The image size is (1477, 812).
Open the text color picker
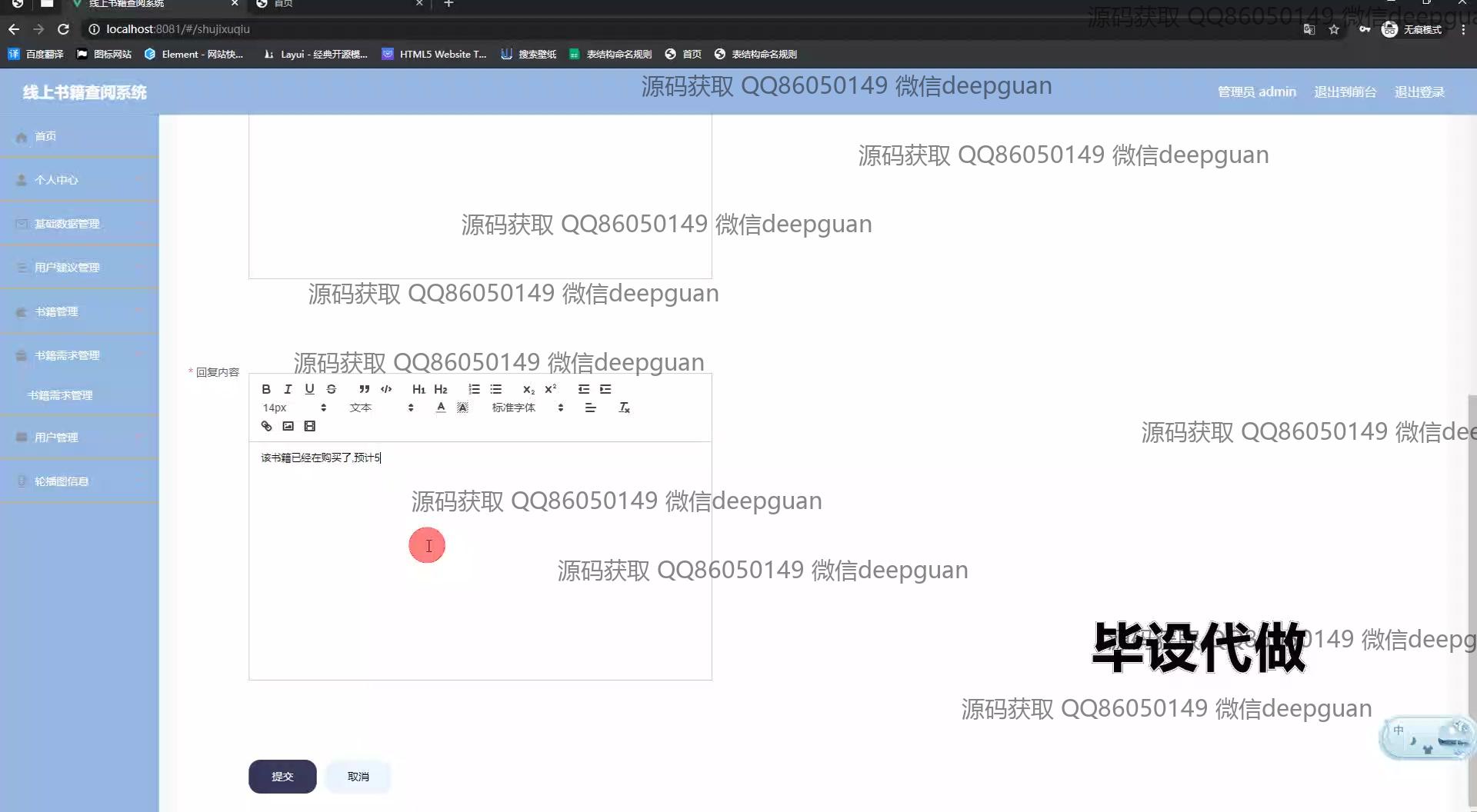(x=440, y=408)
